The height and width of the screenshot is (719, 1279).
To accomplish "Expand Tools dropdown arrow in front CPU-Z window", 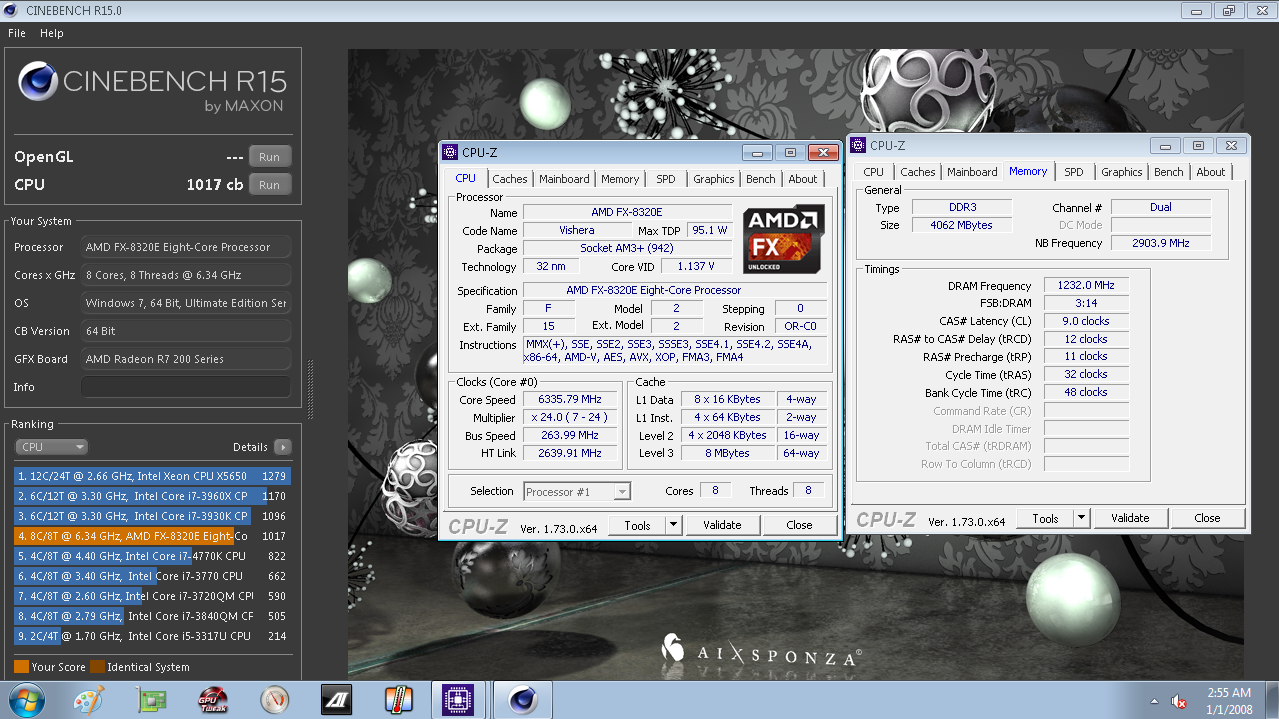I will (673, 525).
